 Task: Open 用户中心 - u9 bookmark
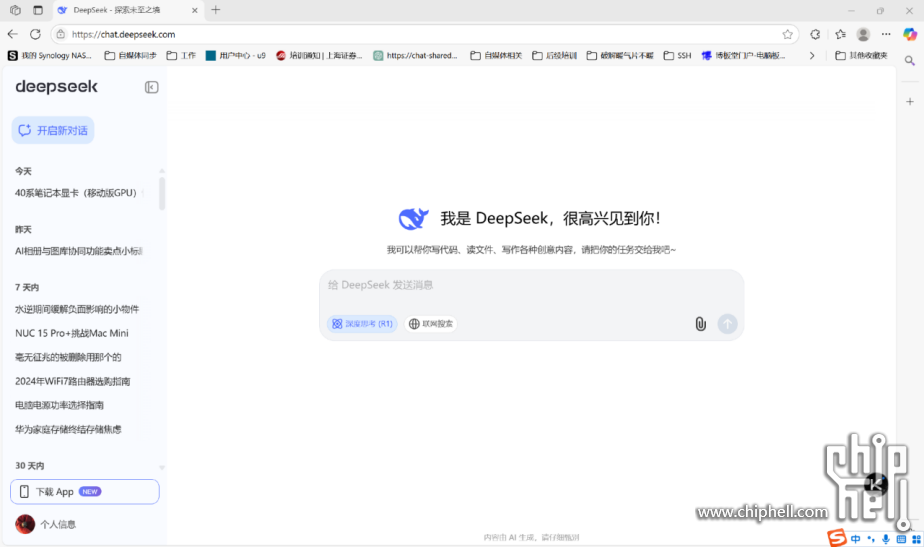click(236, 55)
